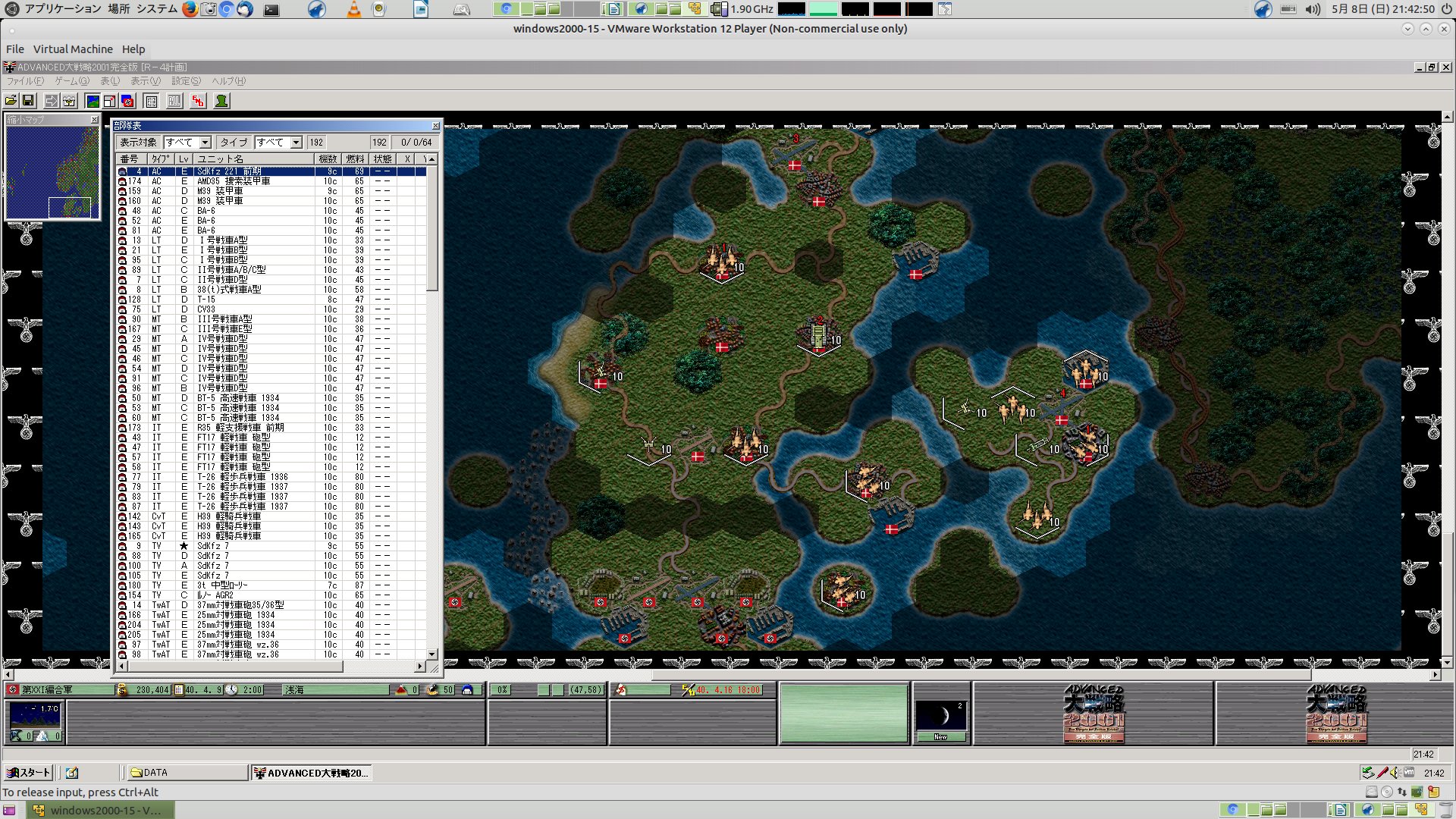
Task: Click the red faction flag status icon
Action: click(12, 689)
